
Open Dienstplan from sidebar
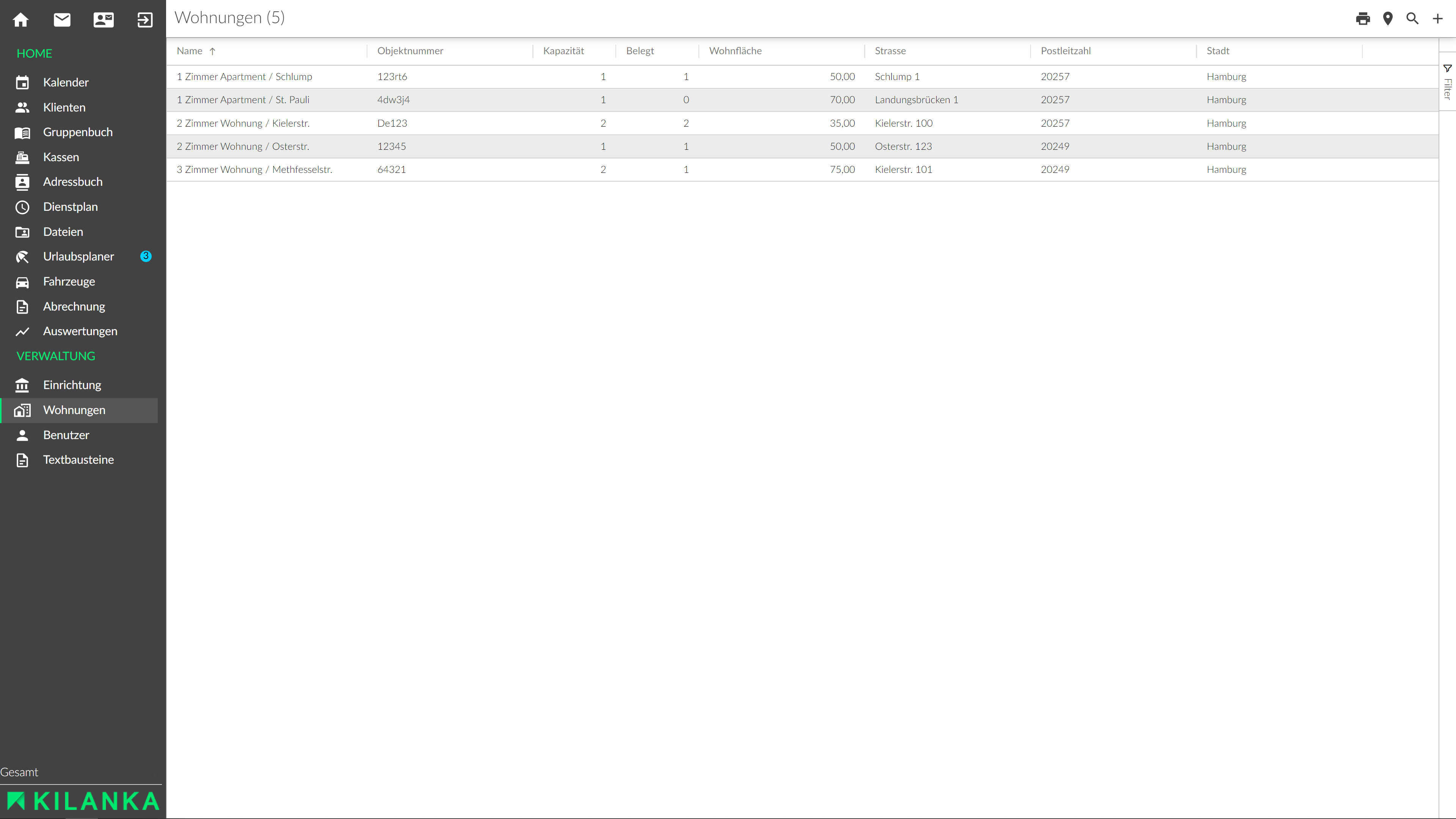(x=70, y=207)
